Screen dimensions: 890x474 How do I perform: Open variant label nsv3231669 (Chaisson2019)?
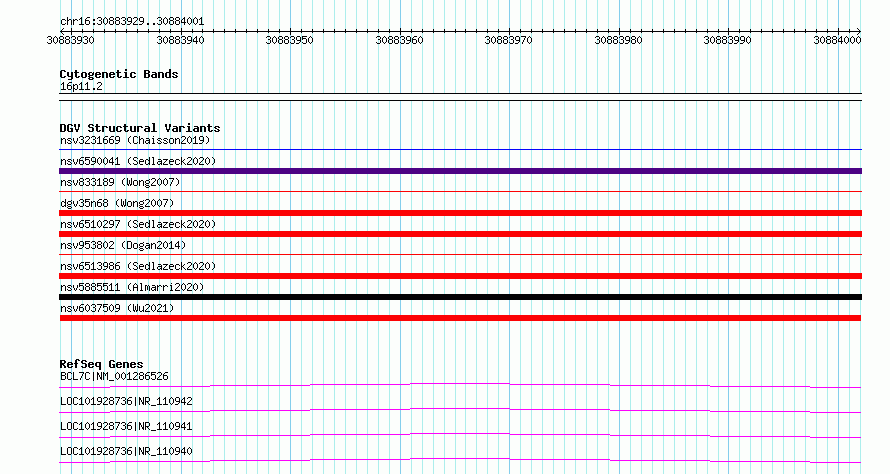coord(135,140)
